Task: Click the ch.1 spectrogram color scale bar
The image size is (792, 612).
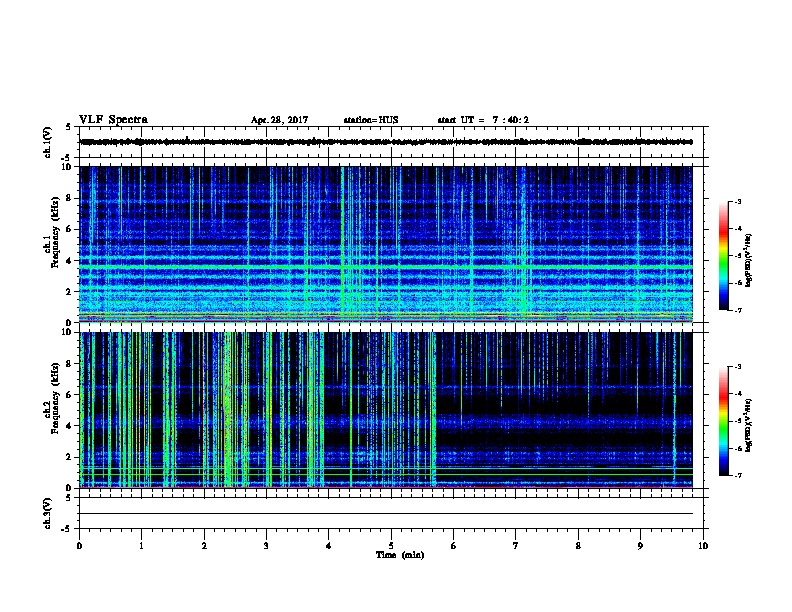Action: [x=723, y=256]
